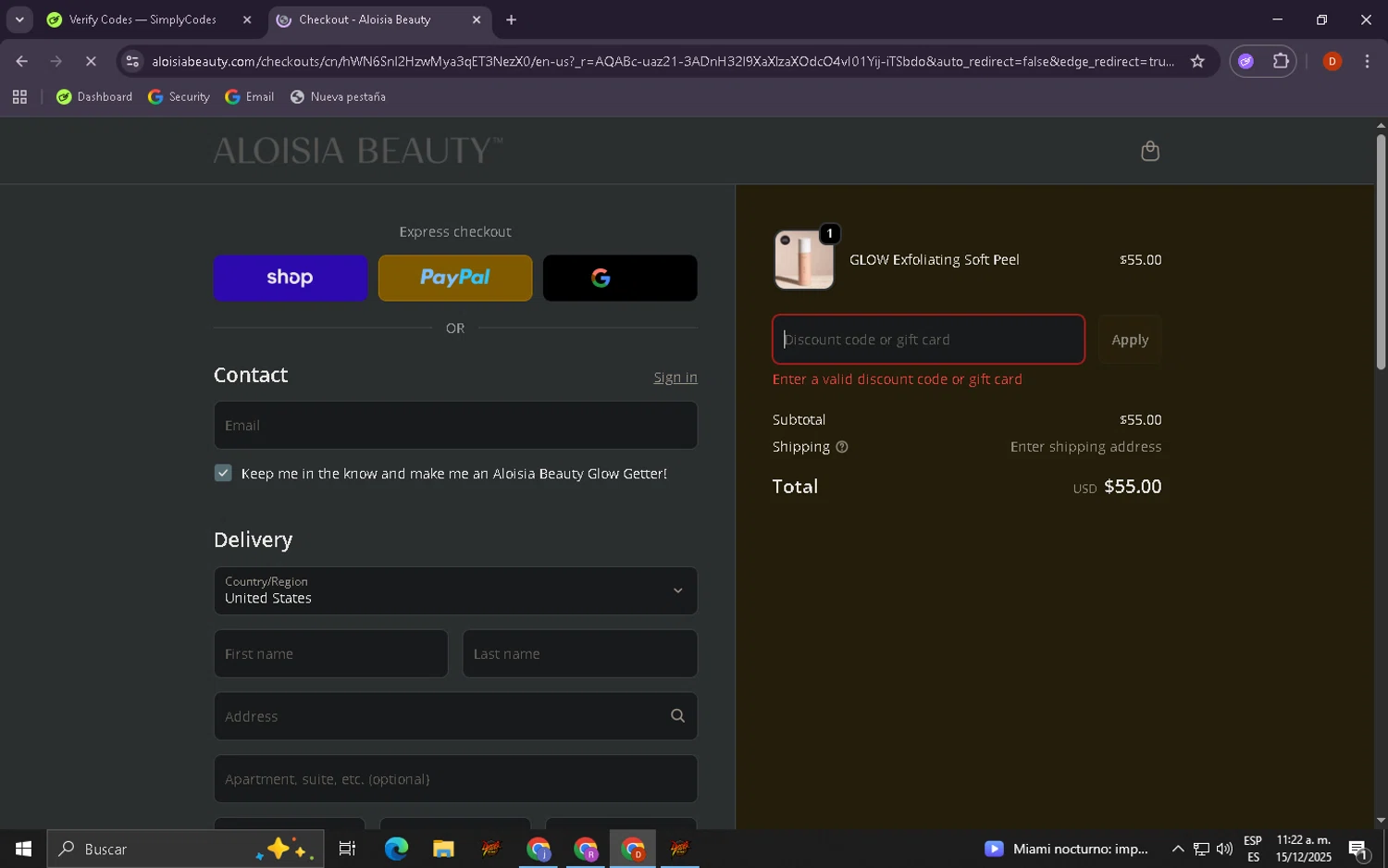
Task: Open network status tray icon
Action: (1201, 849)
